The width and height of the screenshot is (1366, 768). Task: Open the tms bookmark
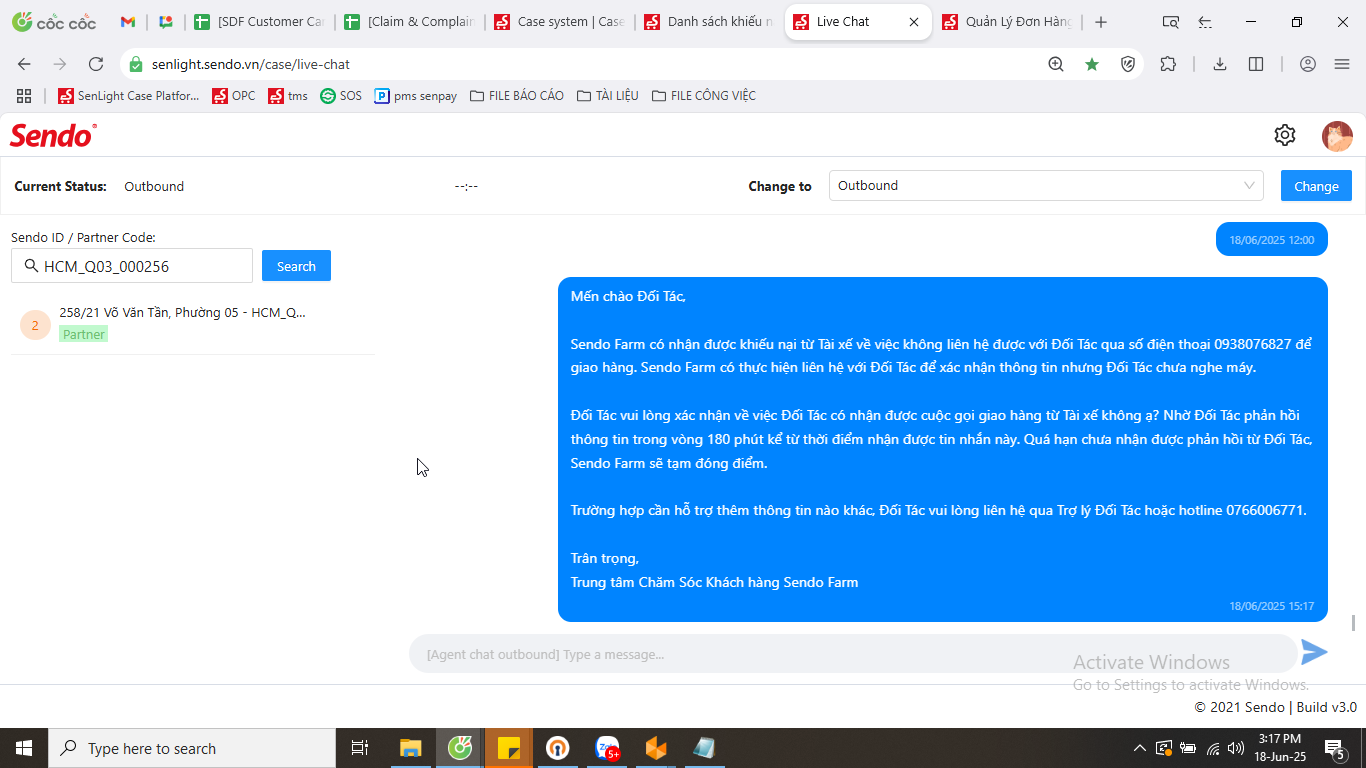(x=288, y=96)
